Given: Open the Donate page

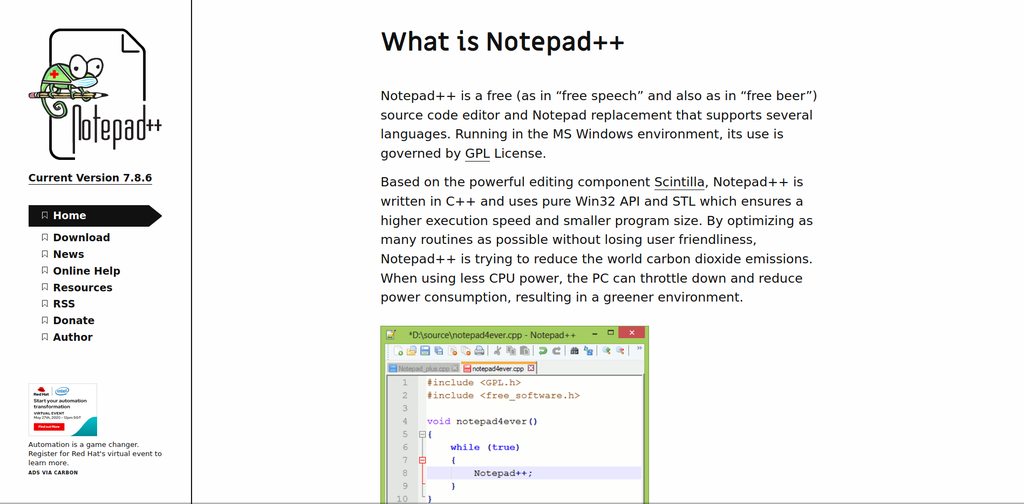Looking at the screenshot, I should coord(74,321).
